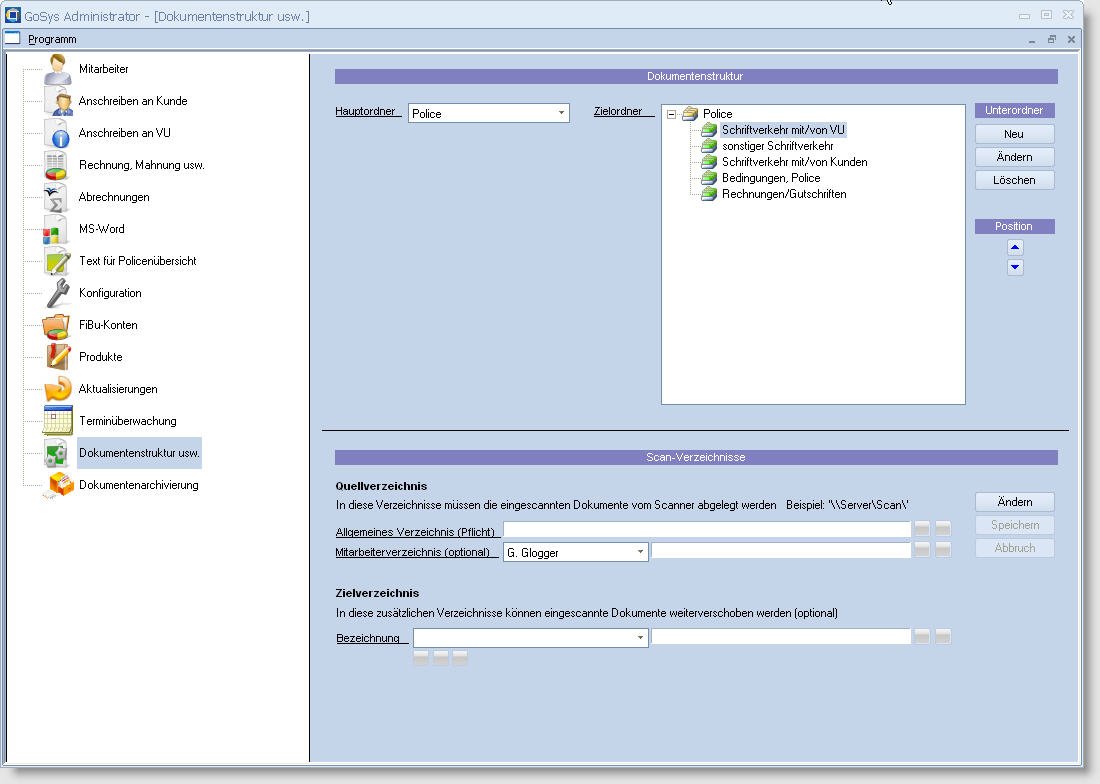Viewport: 1100px width, 784px height.
Task: Open the Programm menu
Action: pyautogui.click(x=52, y=39)
